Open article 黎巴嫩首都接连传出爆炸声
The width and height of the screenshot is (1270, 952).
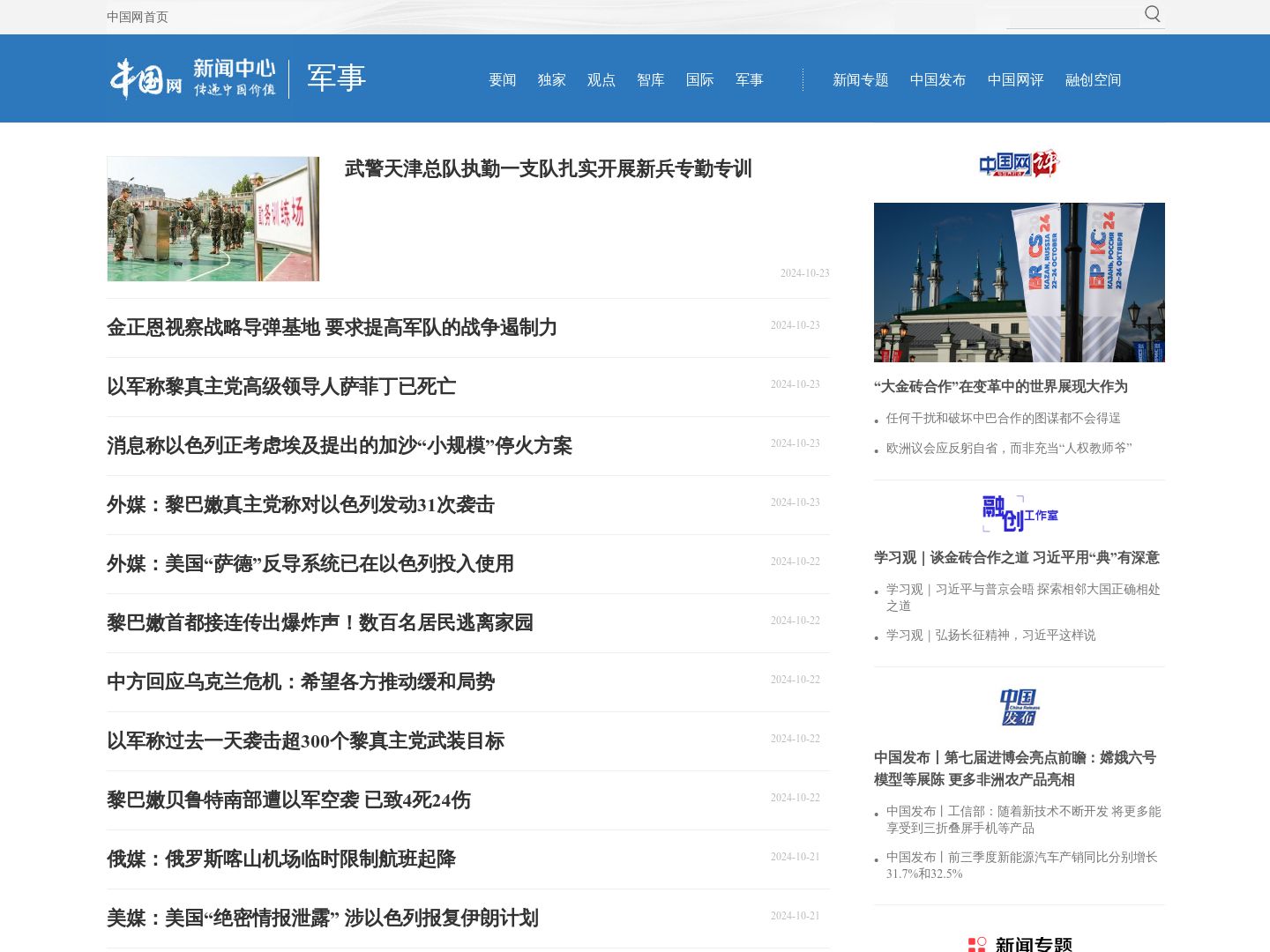[320, 622]
